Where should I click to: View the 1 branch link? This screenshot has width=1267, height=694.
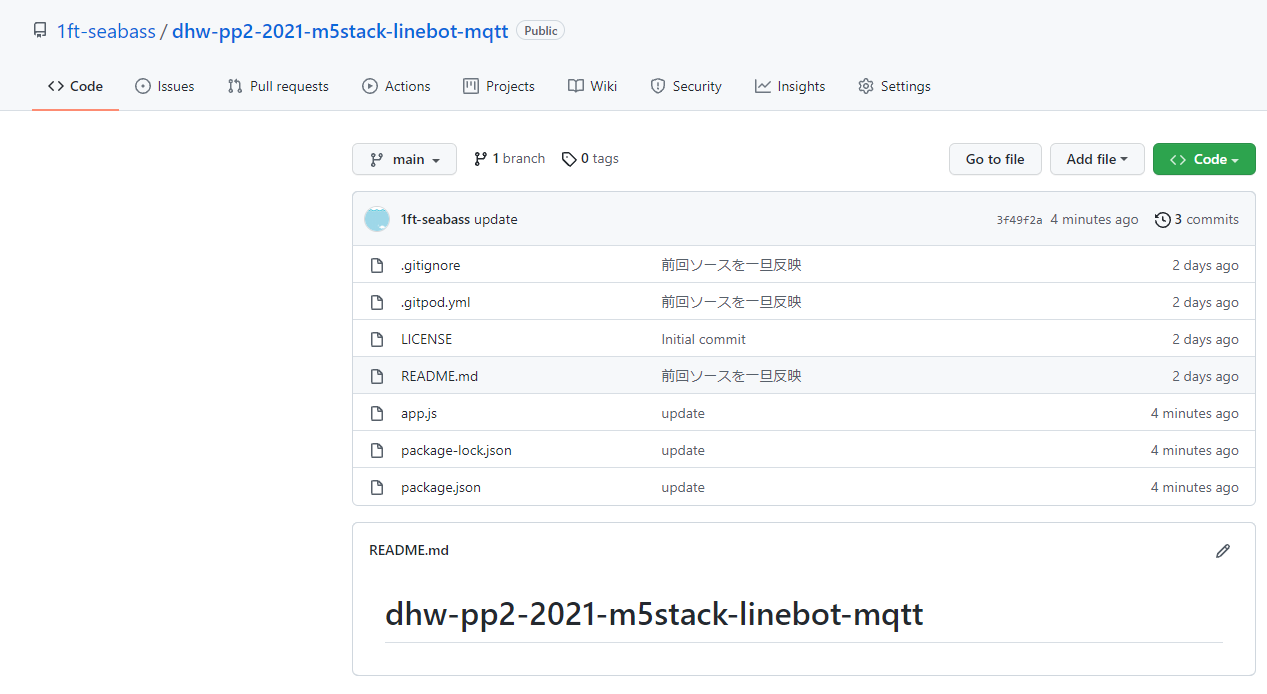(509, 158)
